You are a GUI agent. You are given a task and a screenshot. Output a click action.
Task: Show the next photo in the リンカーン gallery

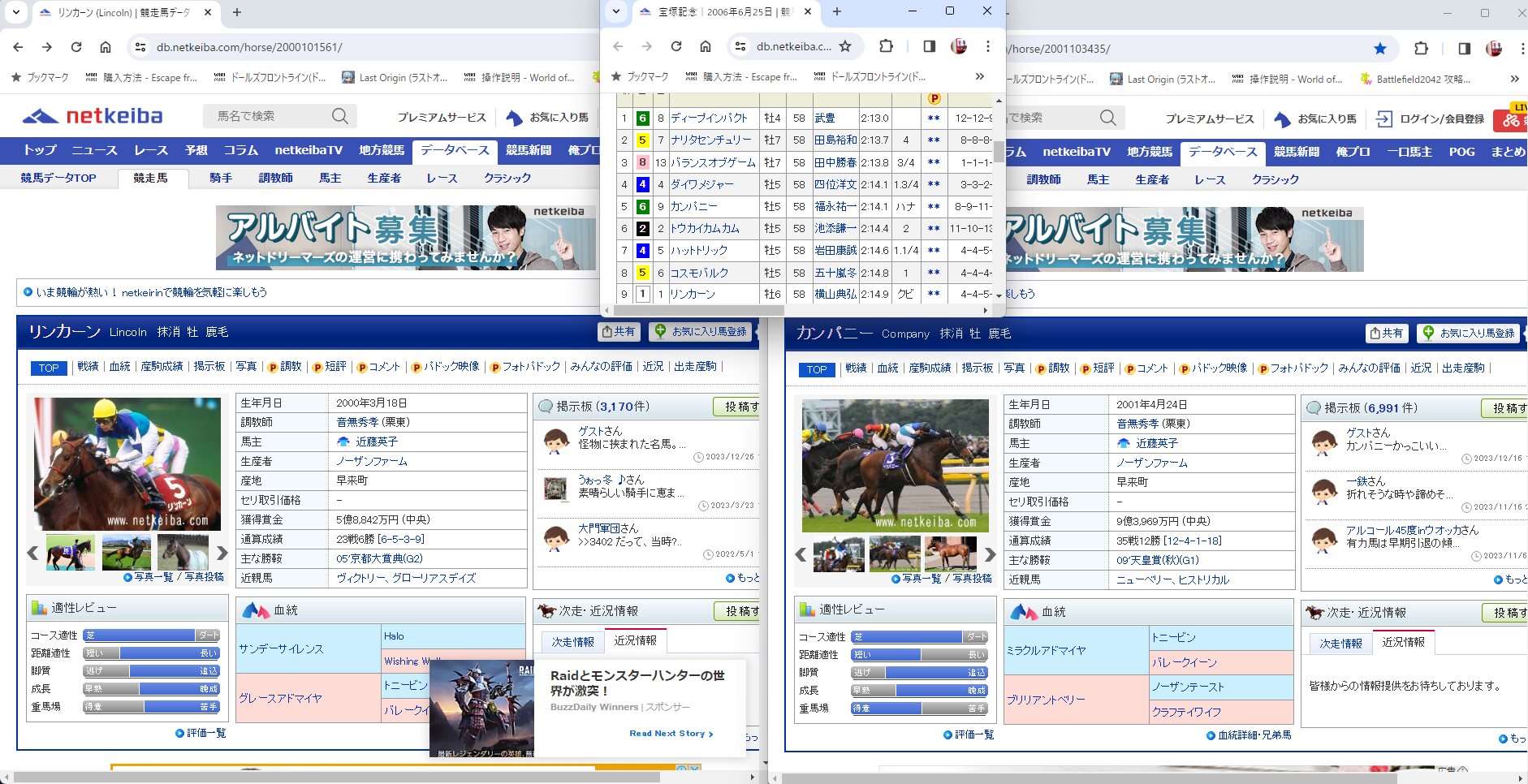point(222,553)
